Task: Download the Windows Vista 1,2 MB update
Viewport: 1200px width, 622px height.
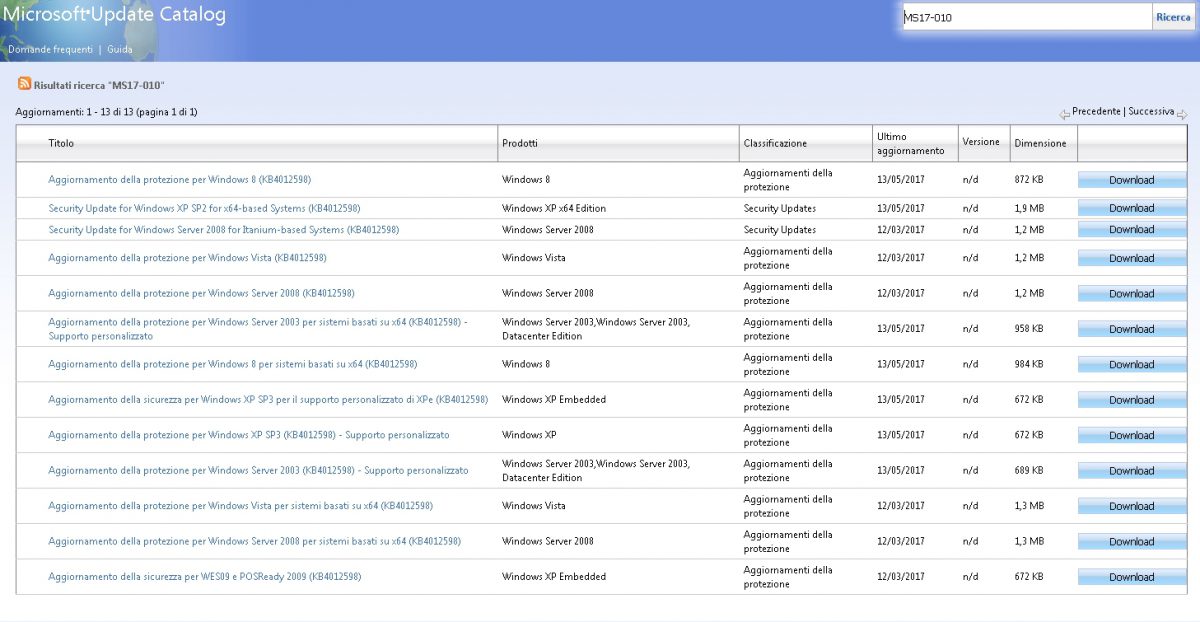Action: [1132, 258]
